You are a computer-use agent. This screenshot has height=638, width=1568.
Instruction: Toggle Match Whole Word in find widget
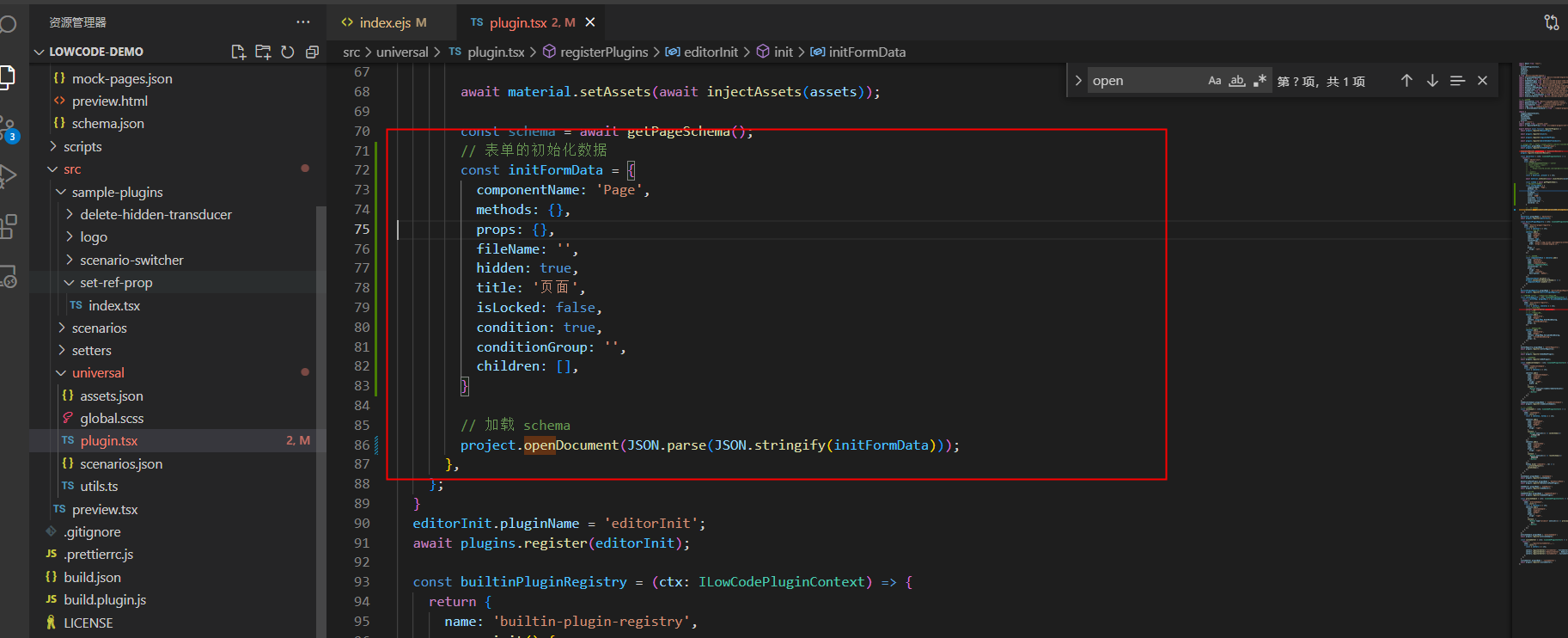click(x=1237, y=81)
